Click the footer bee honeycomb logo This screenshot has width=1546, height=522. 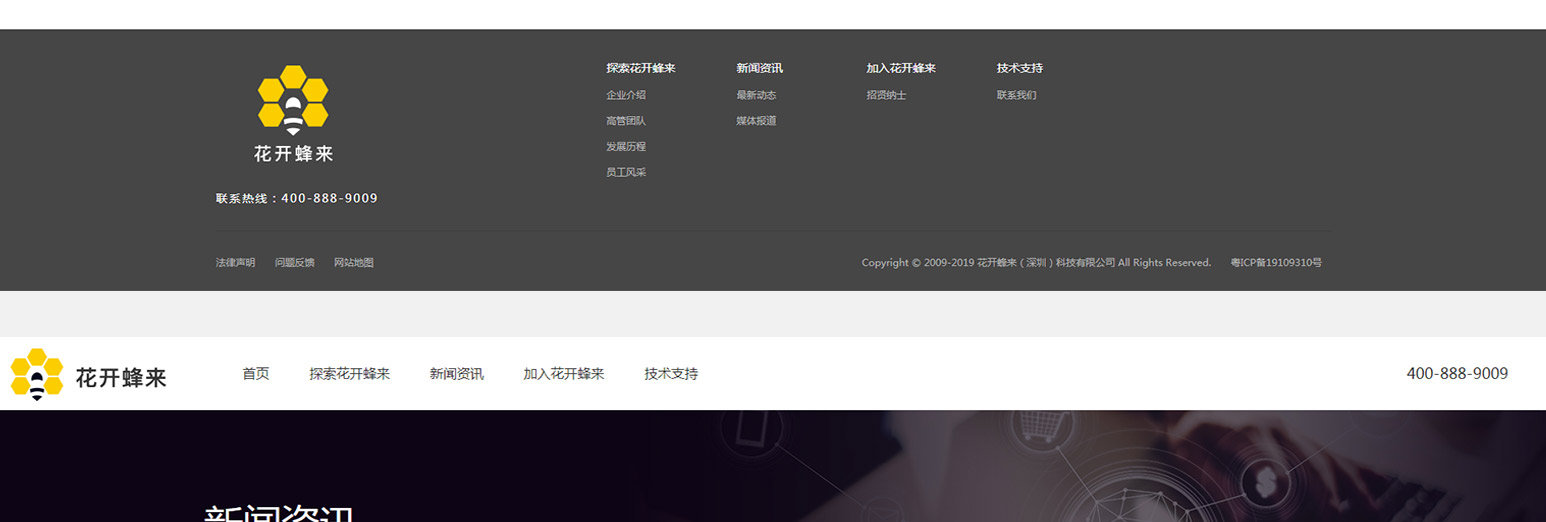pyautogui.click(x=293, y=114)
